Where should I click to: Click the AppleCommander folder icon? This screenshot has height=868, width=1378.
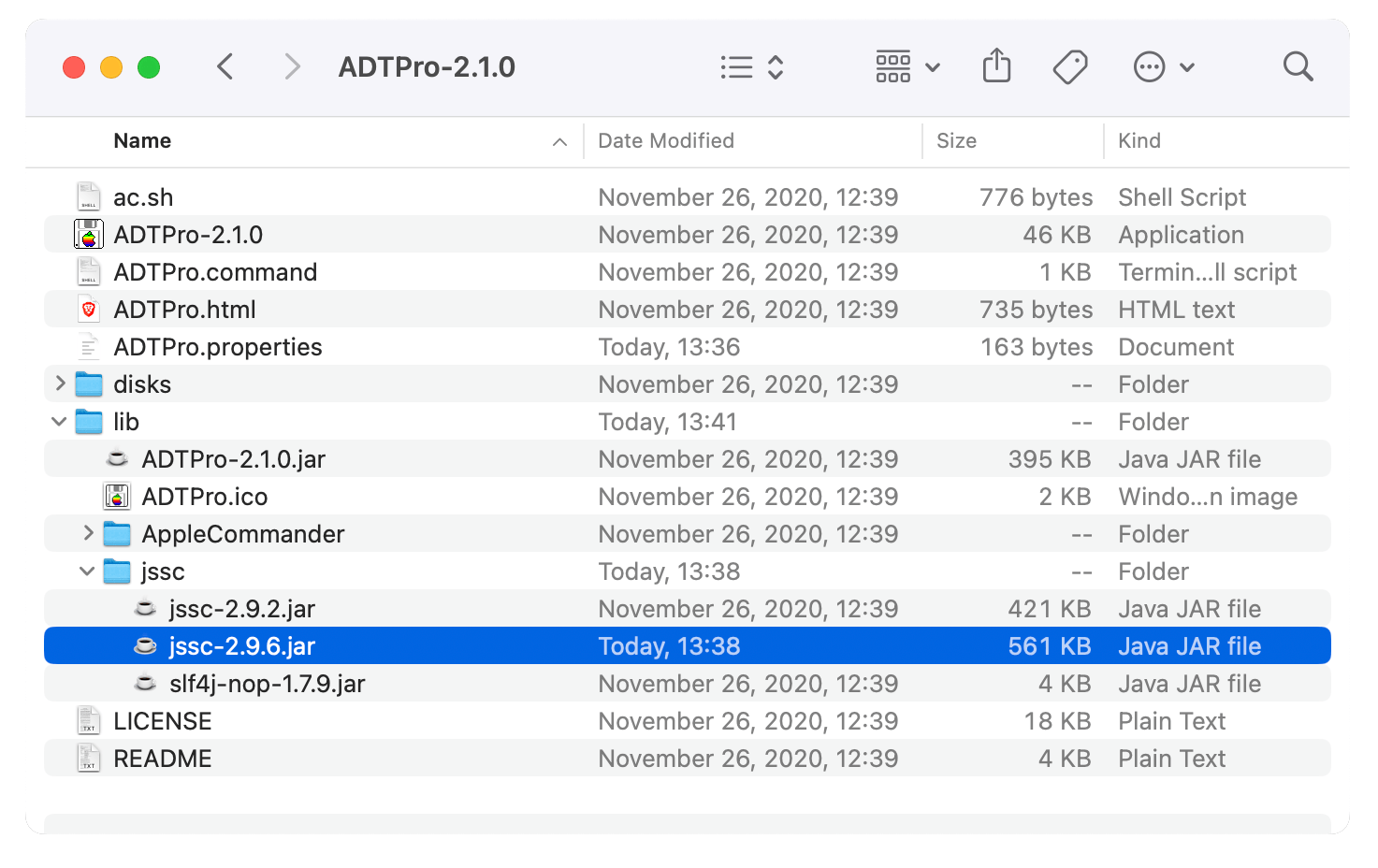pyautogui.click(x=117, y=533)
